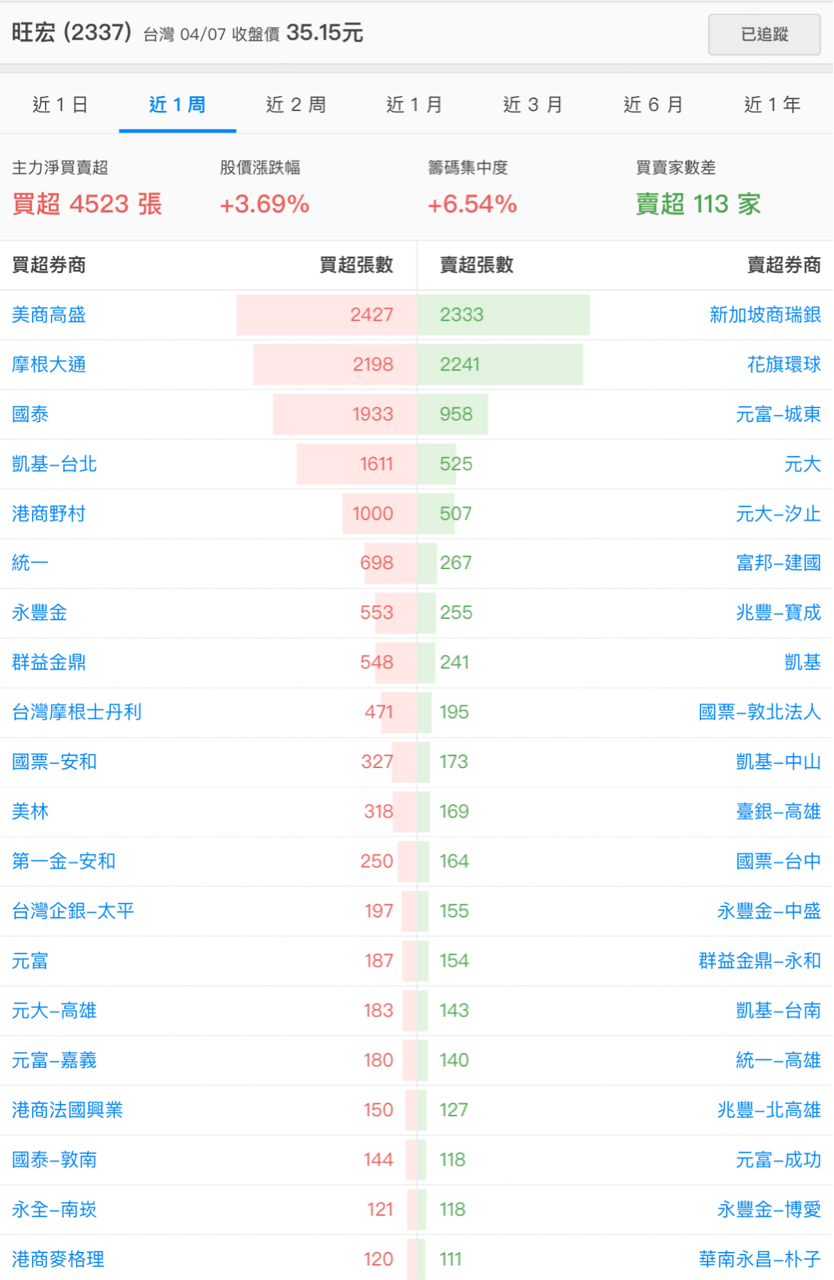Screen dimensions: 834x1280
Task: Switch to the 近6月 tab
Action: [653, 103]
